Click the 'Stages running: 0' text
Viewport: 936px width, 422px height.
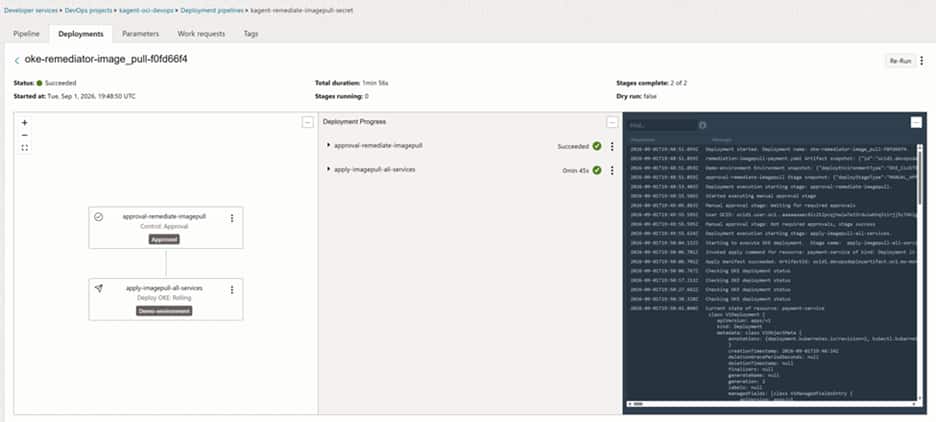[341, 96]
